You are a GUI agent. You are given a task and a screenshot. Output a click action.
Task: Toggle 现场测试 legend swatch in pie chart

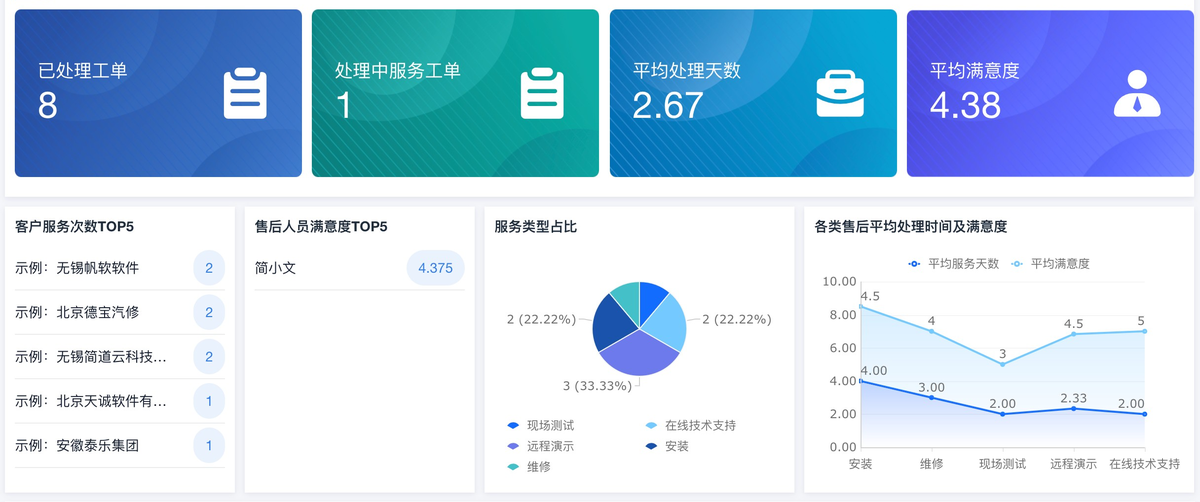point(513,426)
